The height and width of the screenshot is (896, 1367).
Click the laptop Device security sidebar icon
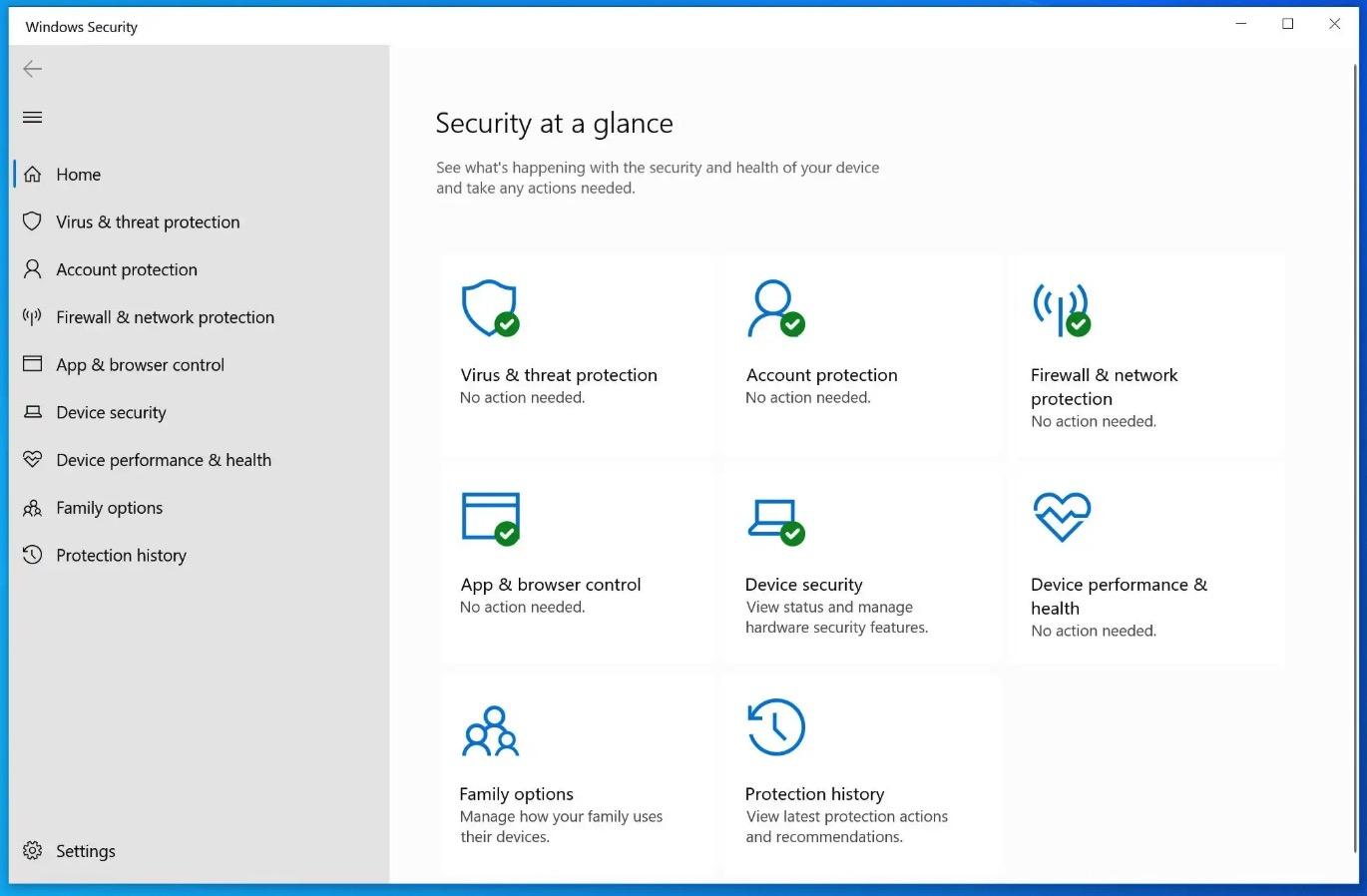tap(33, 412)
